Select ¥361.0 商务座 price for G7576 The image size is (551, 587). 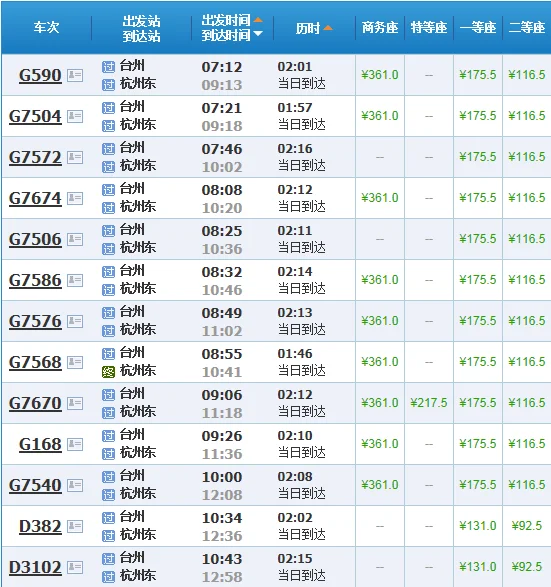point(380,321)
